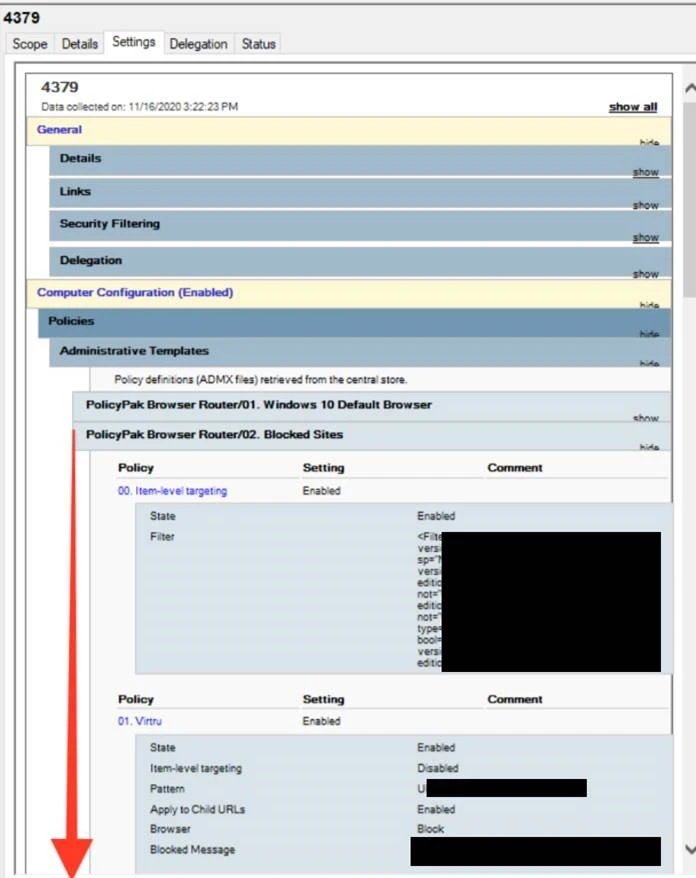The image size is (696, 878).
Task: Expand the Links section
Action: [645, 205]
